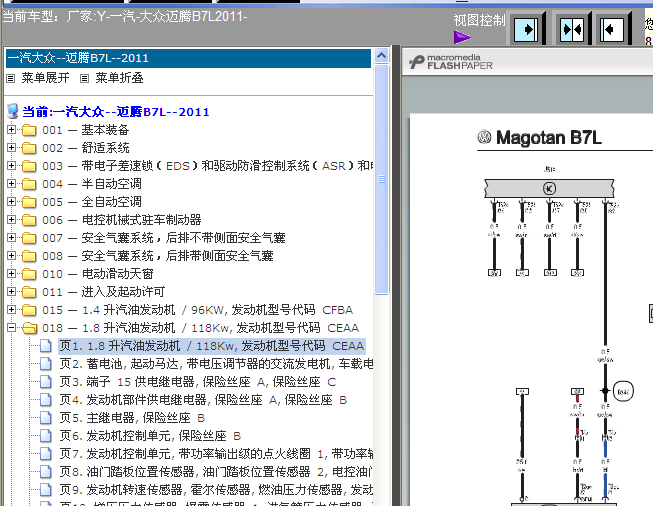This screenshot has width=653, height=506.
Task: Click the tree panel vertical scrollbar thumb
Action: (381, 179)
